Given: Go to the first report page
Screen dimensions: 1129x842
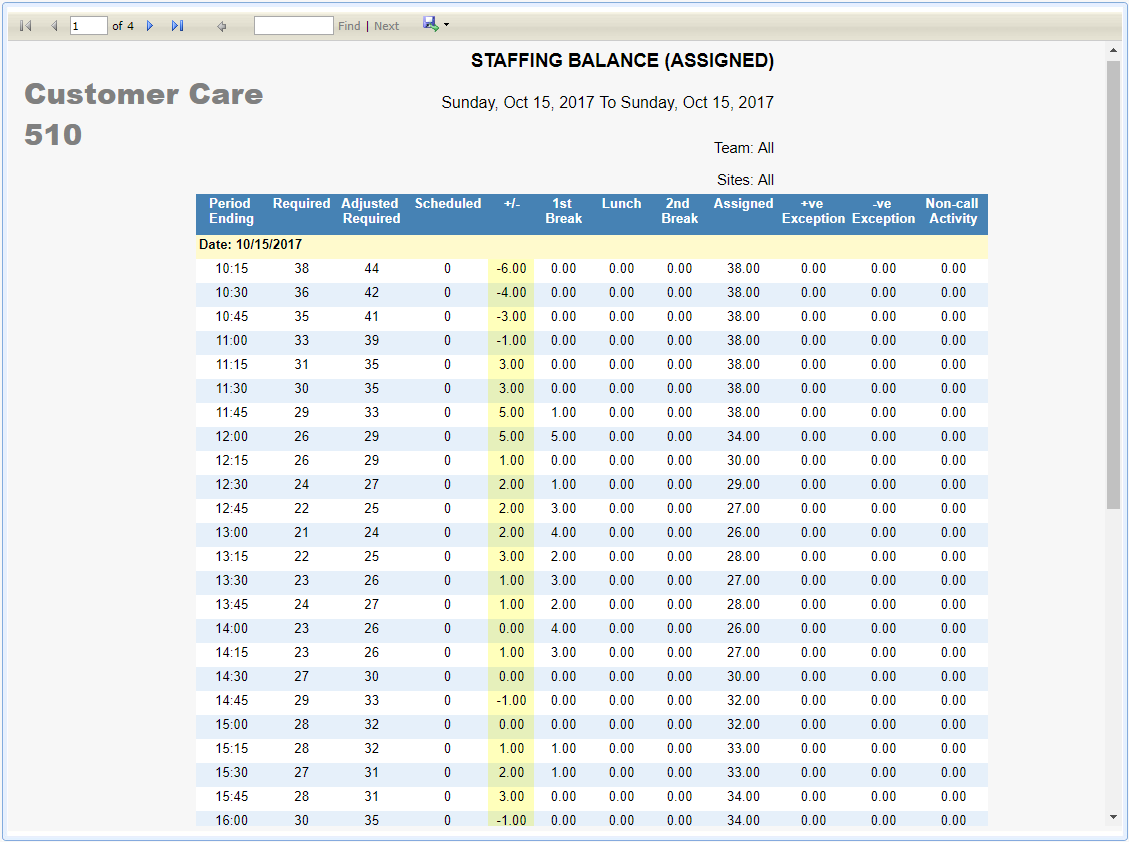Looking at the screenshot, I should coord(25,26).
